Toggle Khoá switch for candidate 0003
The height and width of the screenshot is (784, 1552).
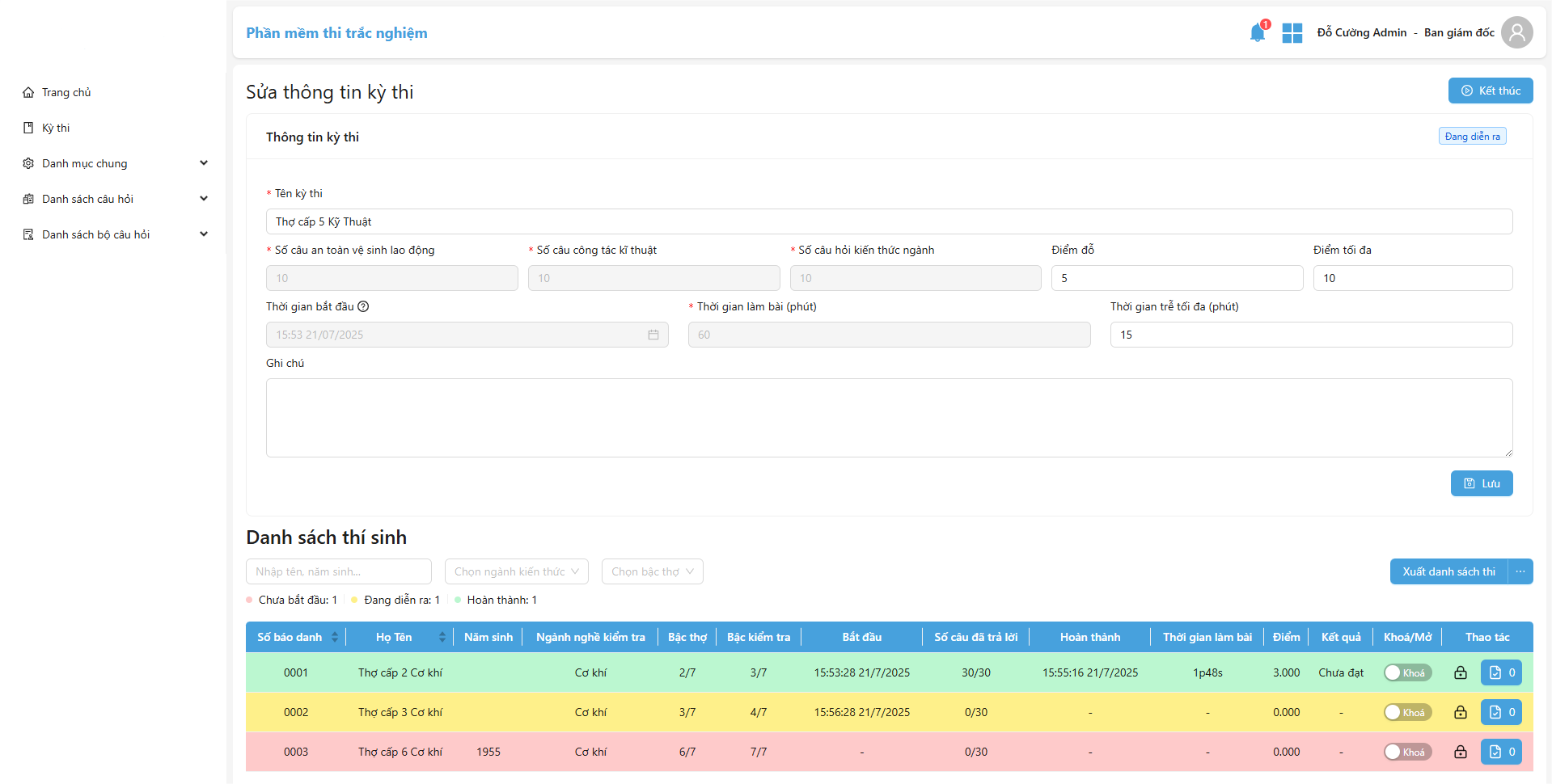click(1406, 752)
